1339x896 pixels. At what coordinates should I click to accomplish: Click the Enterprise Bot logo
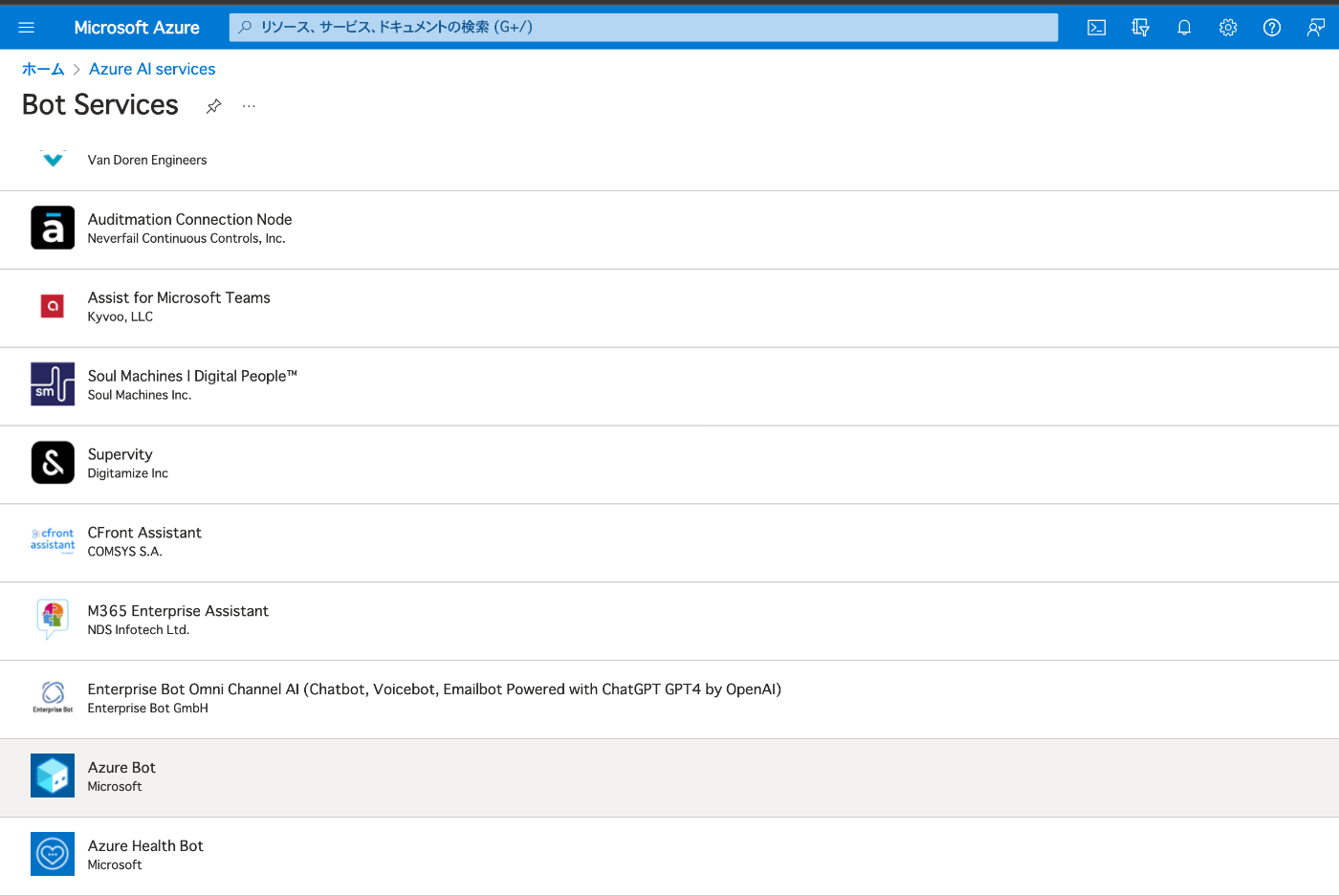click(x=53, y=697)
